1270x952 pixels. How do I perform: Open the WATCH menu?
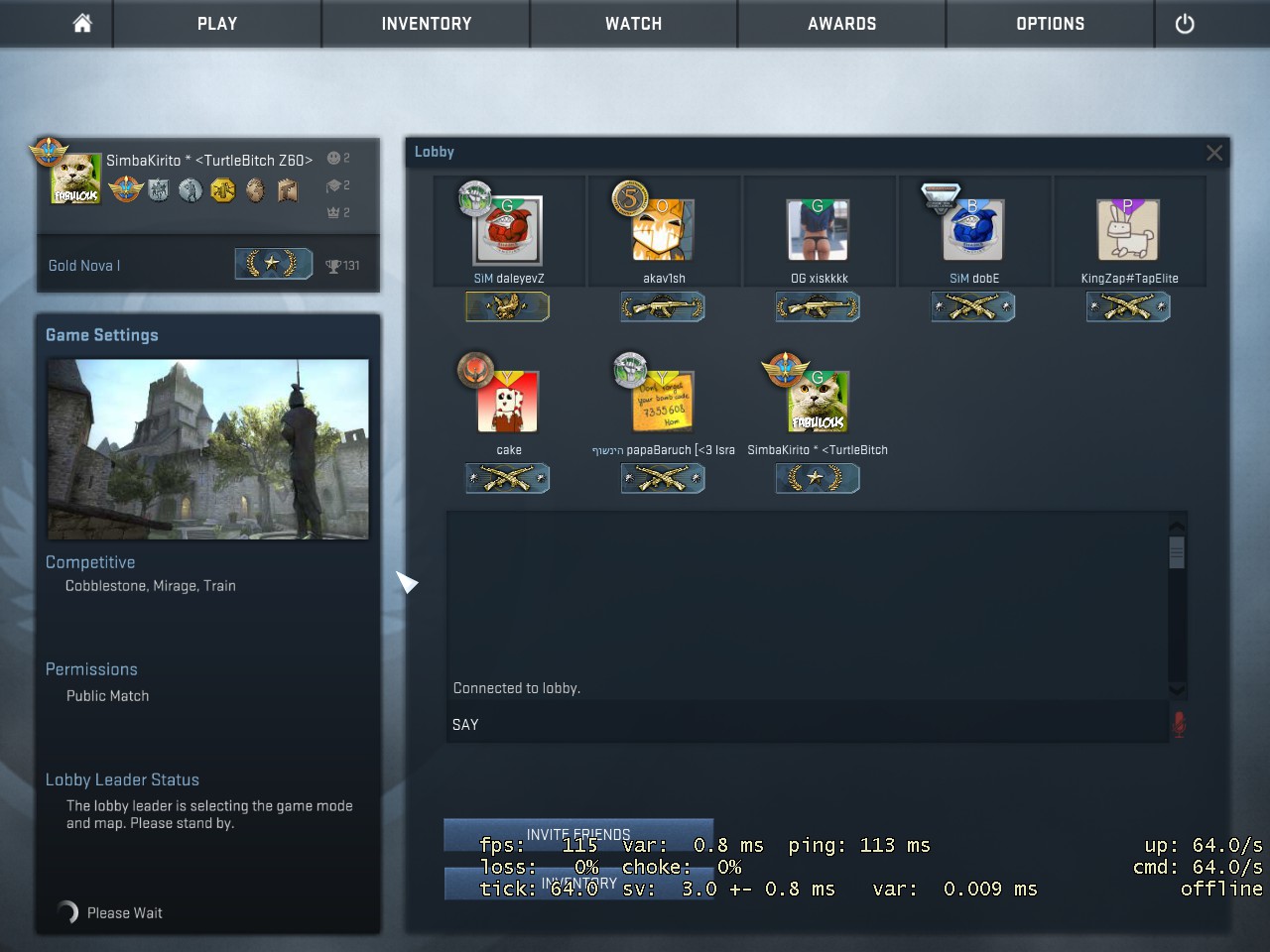pyautogui.click(x=634, y=23)
